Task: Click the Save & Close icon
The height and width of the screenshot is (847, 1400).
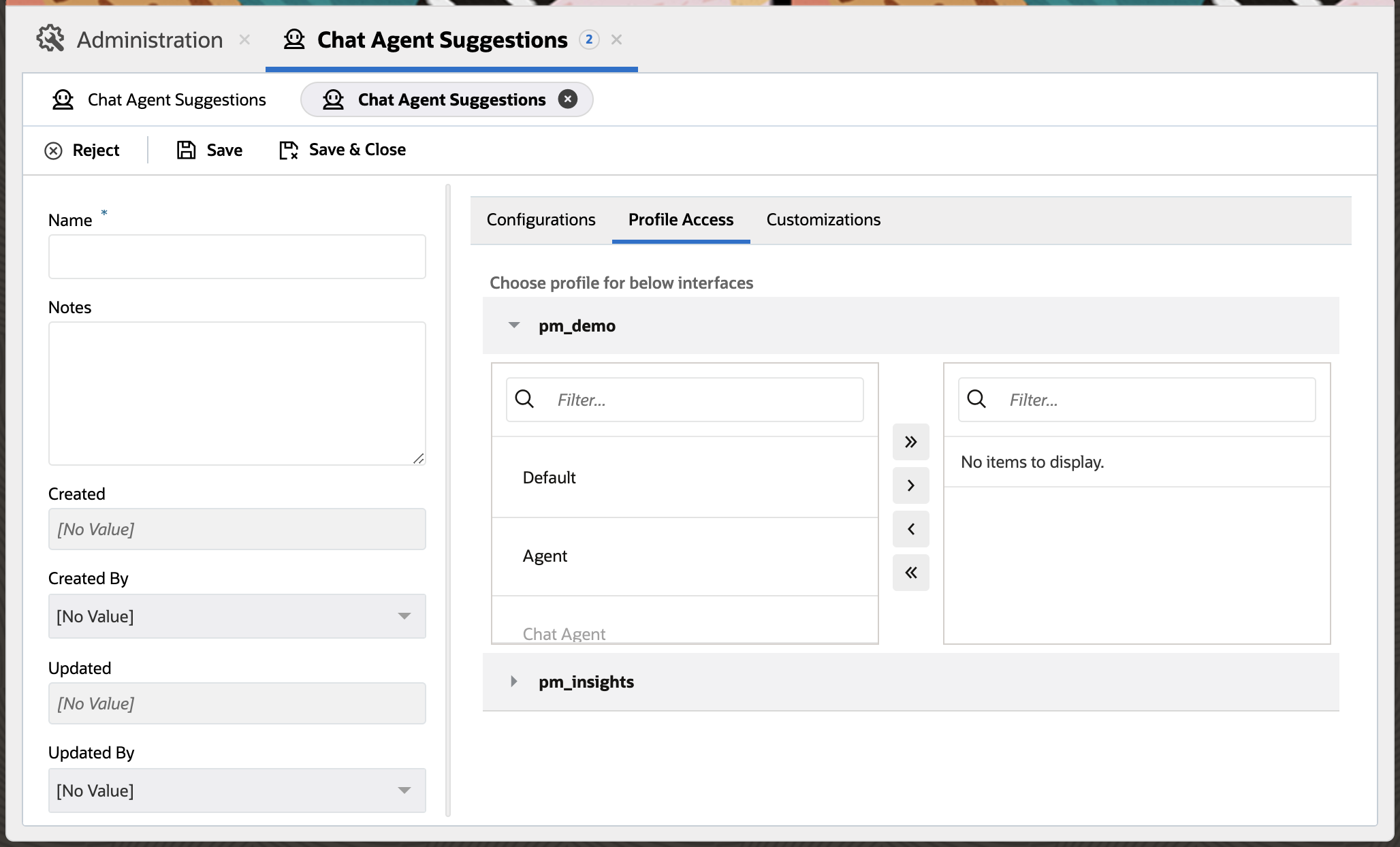Action: click(287, 150)
